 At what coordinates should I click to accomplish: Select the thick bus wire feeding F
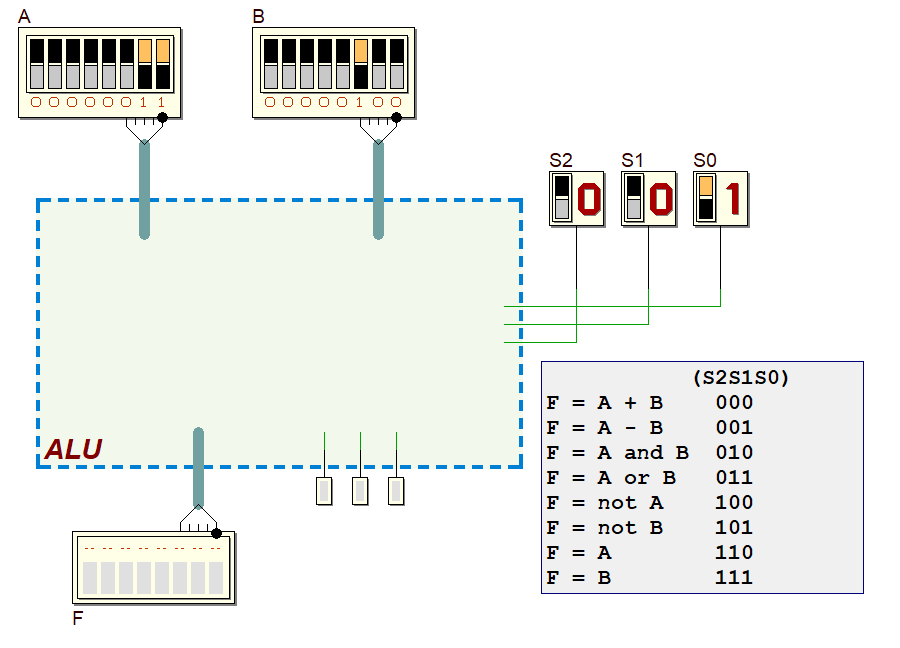tap(199, 468)
